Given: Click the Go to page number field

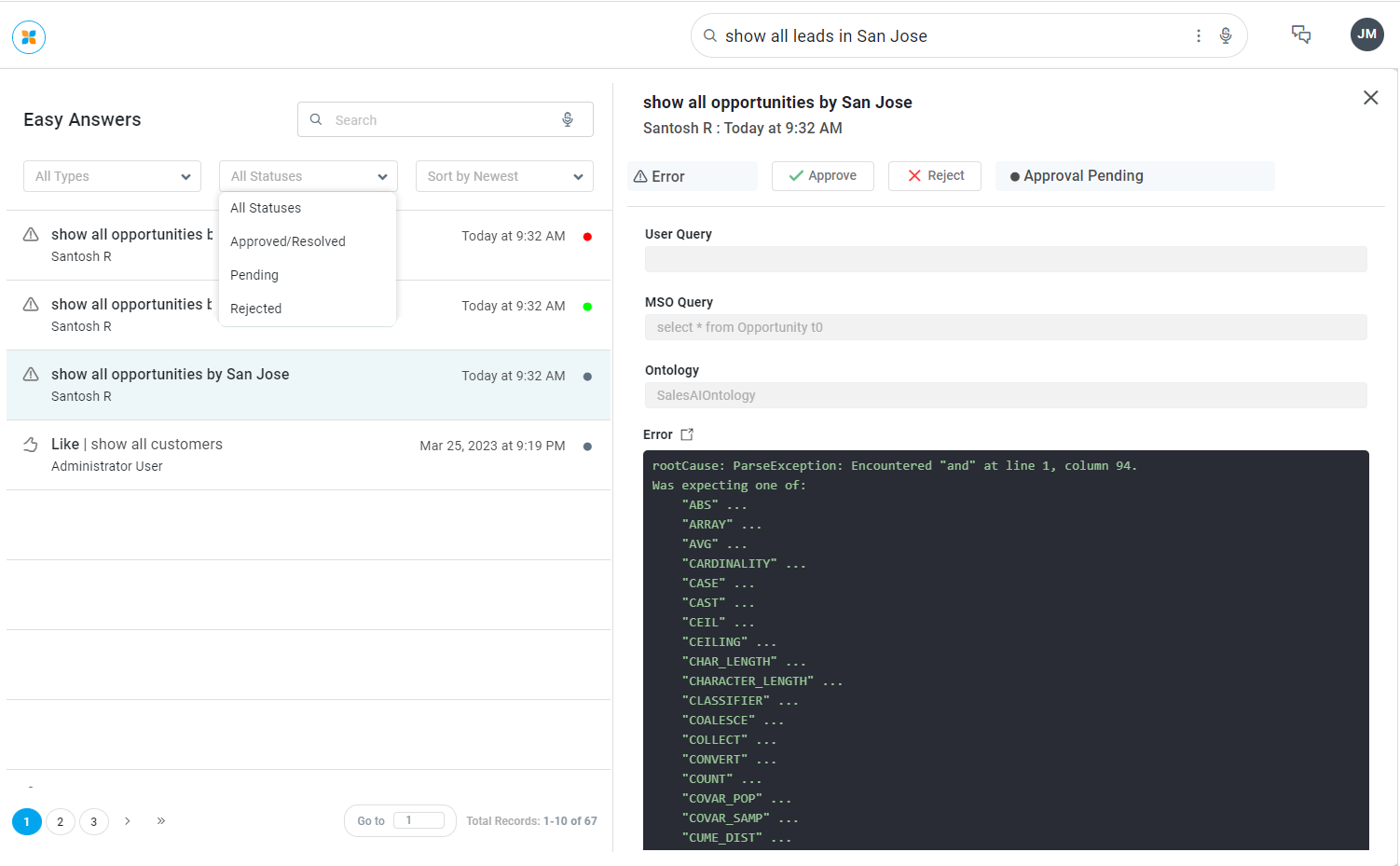Looking at the screenshot, I should [418, 820].
